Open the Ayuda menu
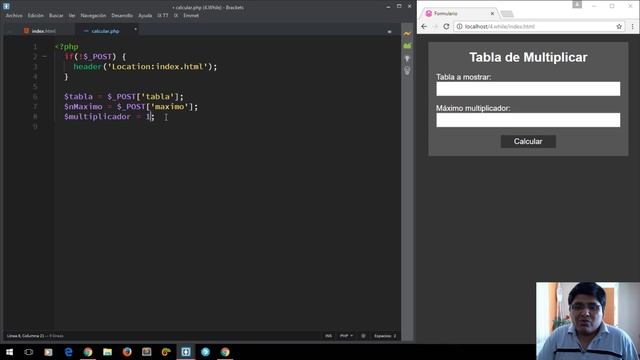640x360 pixels. pyautogui.click(x=145, y=16)
